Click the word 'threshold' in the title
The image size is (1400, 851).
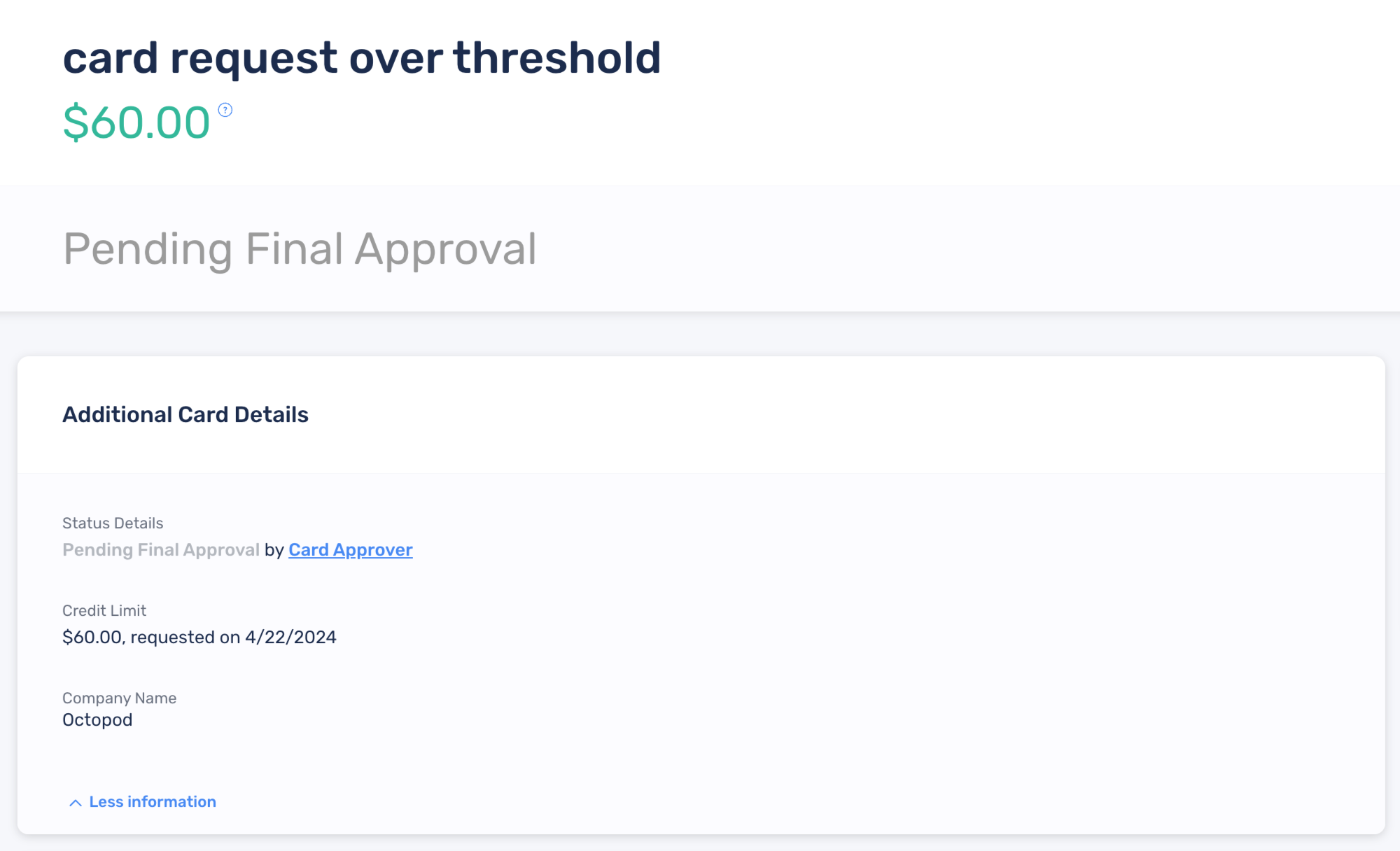557,57
